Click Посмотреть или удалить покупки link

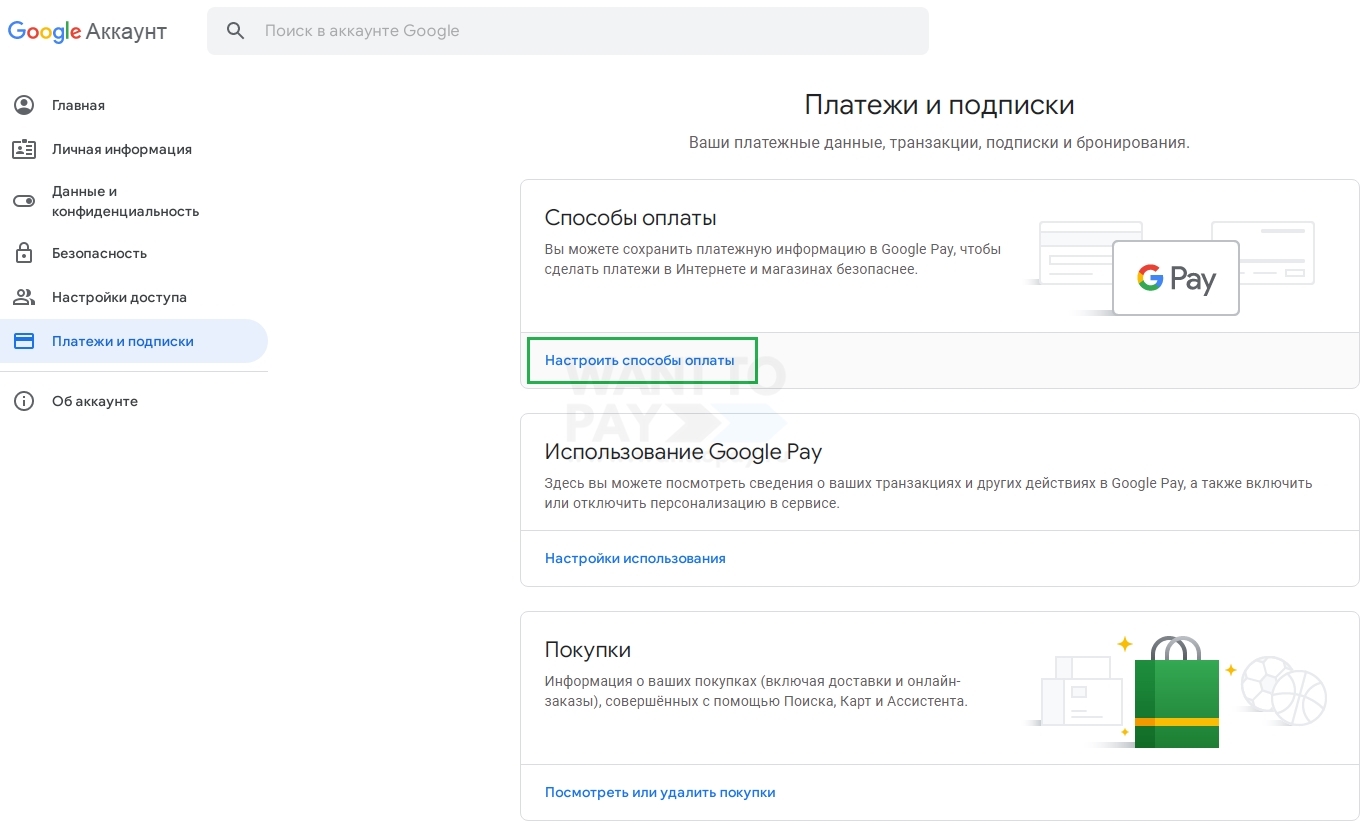point(660,792)
